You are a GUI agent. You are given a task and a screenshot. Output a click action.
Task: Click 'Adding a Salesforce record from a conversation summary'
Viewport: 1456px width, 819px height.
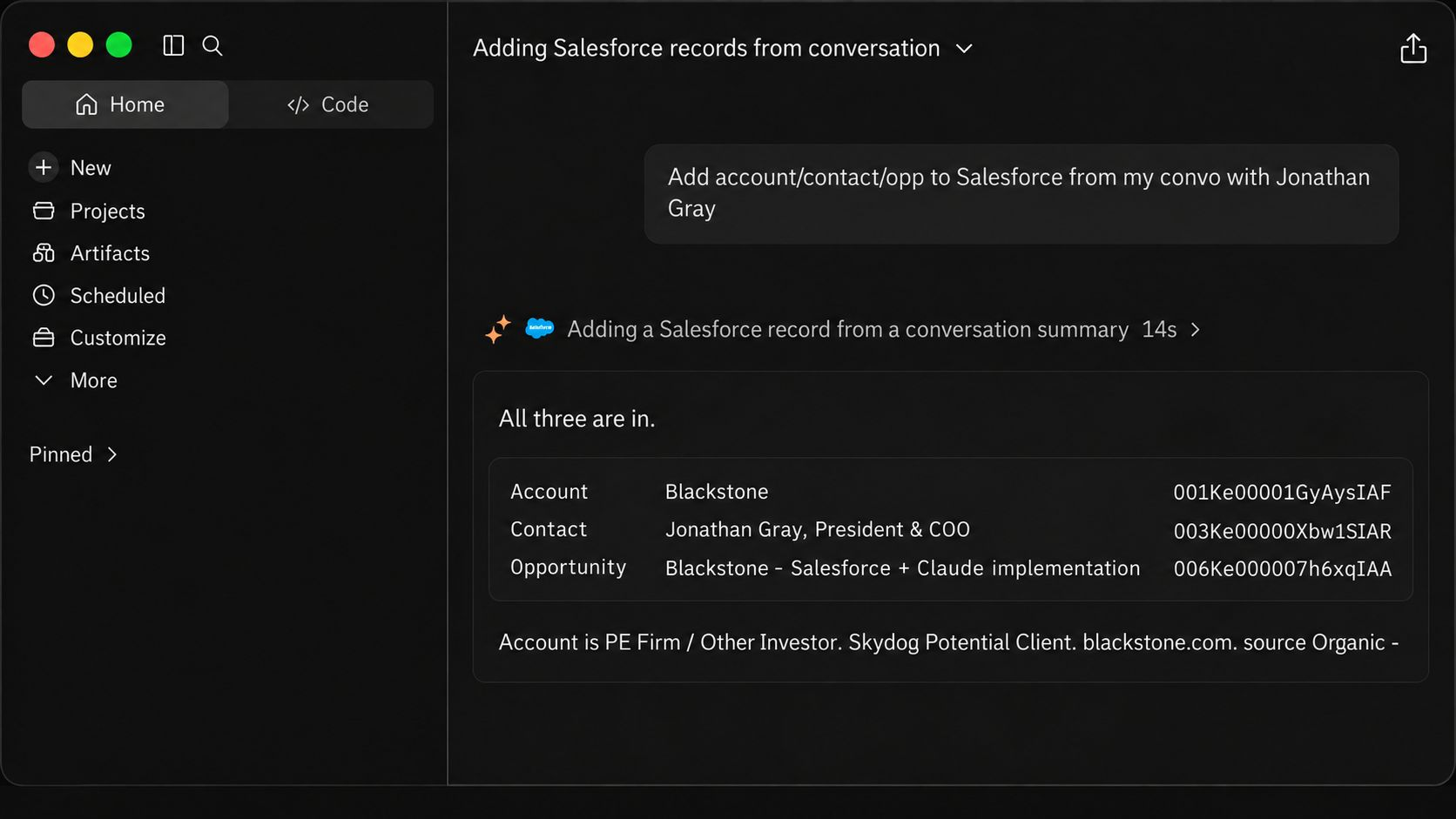pyautogui.click(x=847, y=330)
